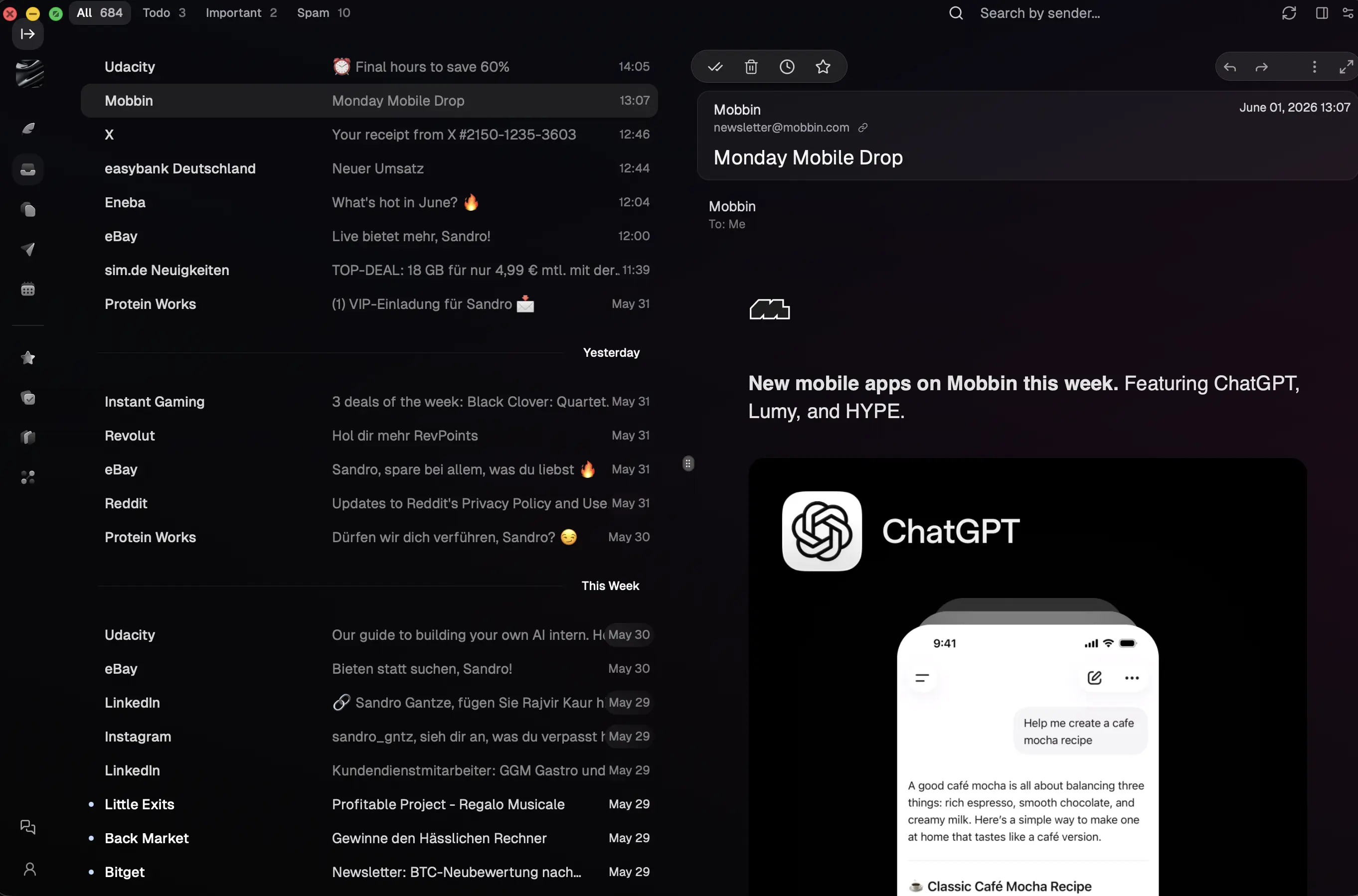Screen dimensions: 1358x896
Task: Open the four-dots integrations icon in sidebar
Action: point(28,477)
